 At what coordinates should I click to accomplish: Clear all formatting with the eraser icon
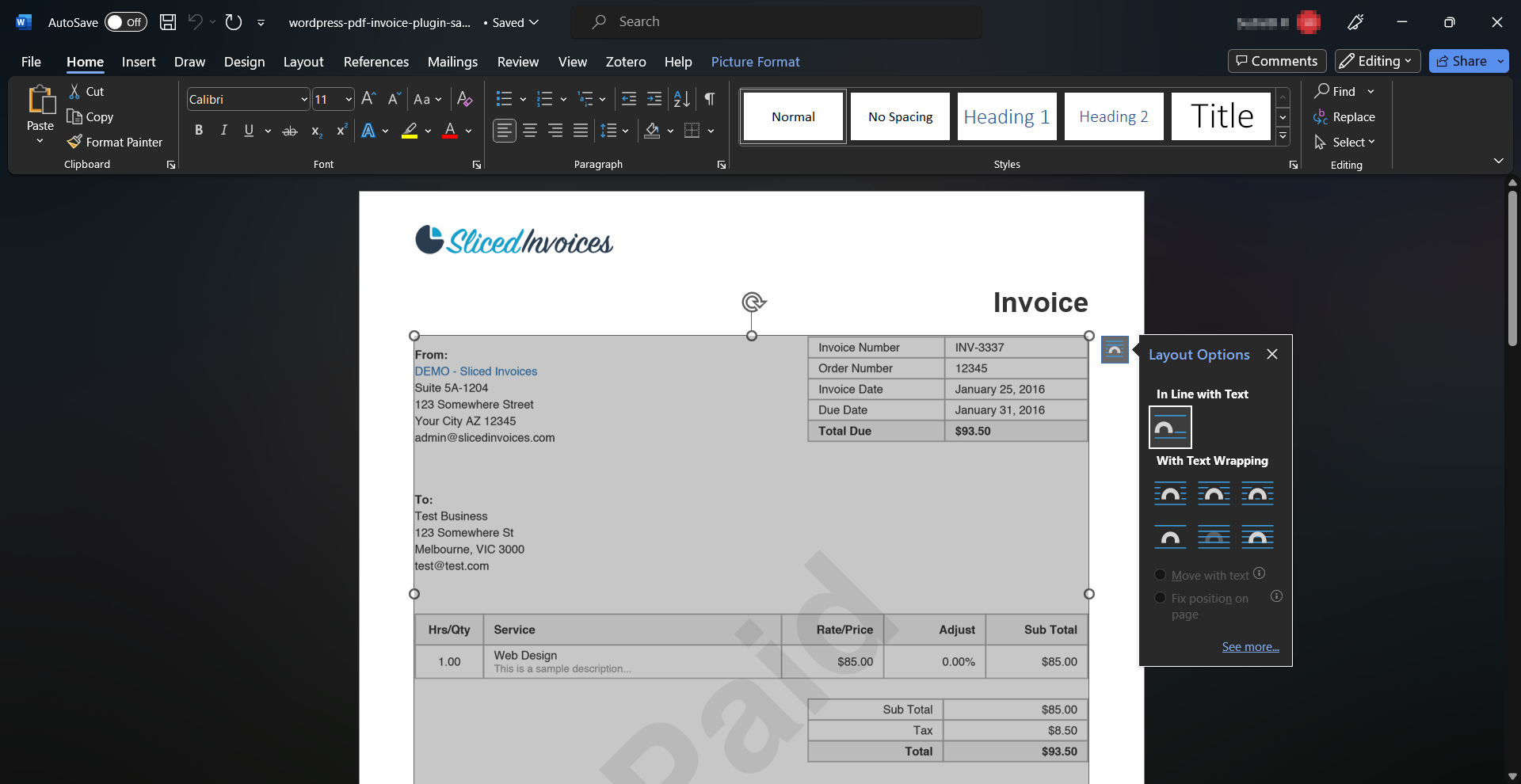[x=465, y=99]
